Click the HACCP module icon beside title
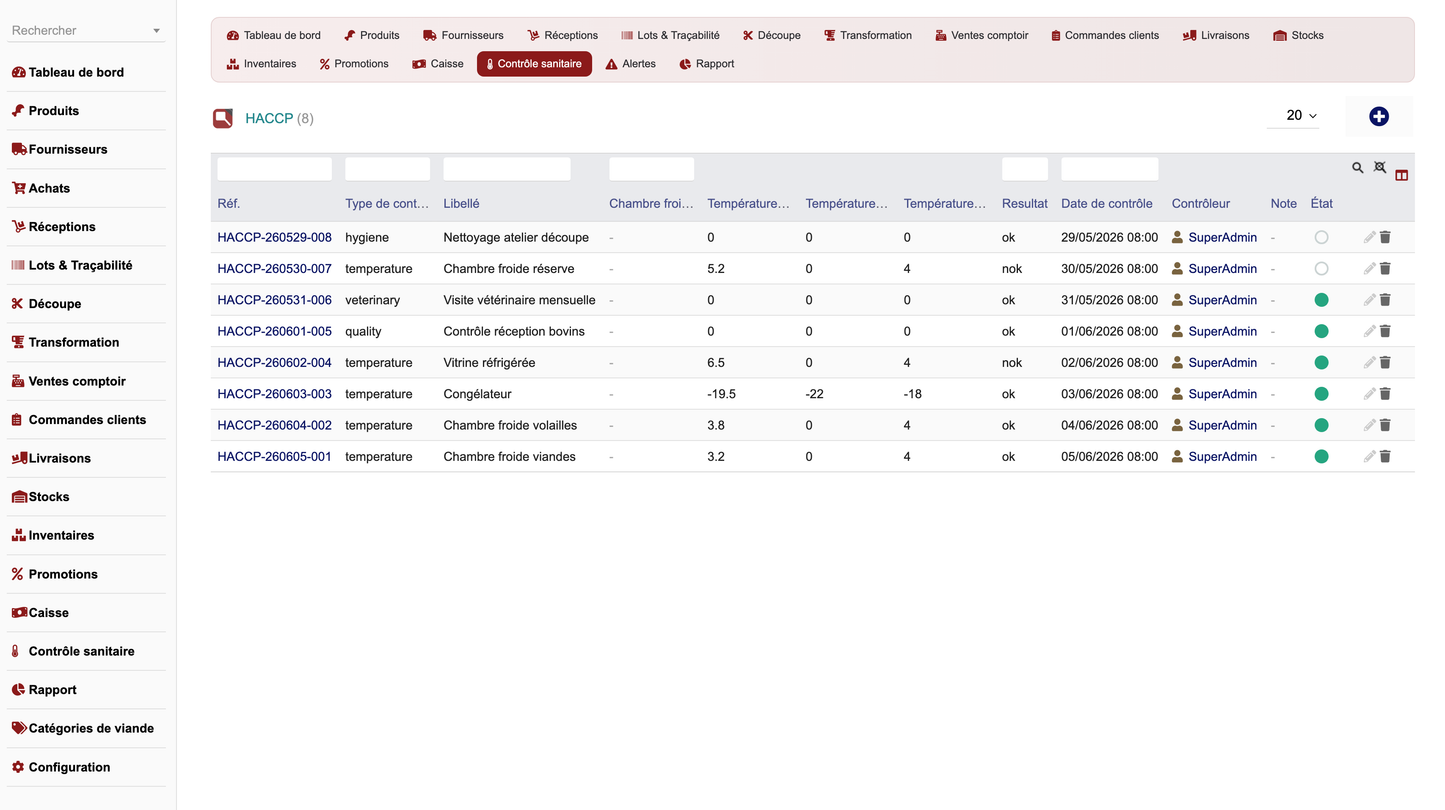Image resolution: width=1445 pixels, height=810 pixels. pyautogui.click(x=223, y=118)
